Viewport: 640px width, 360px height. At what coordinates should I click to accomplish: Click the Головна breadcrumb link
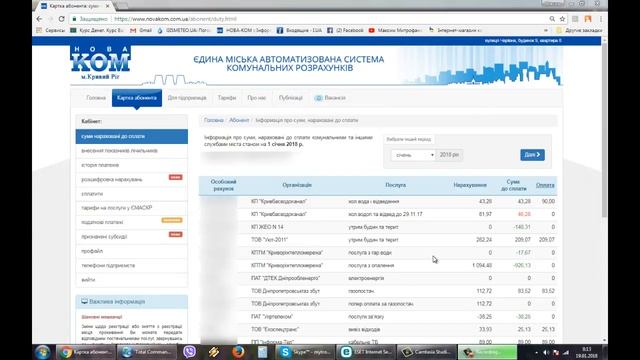pyautogui.click(x=213, y=120)
